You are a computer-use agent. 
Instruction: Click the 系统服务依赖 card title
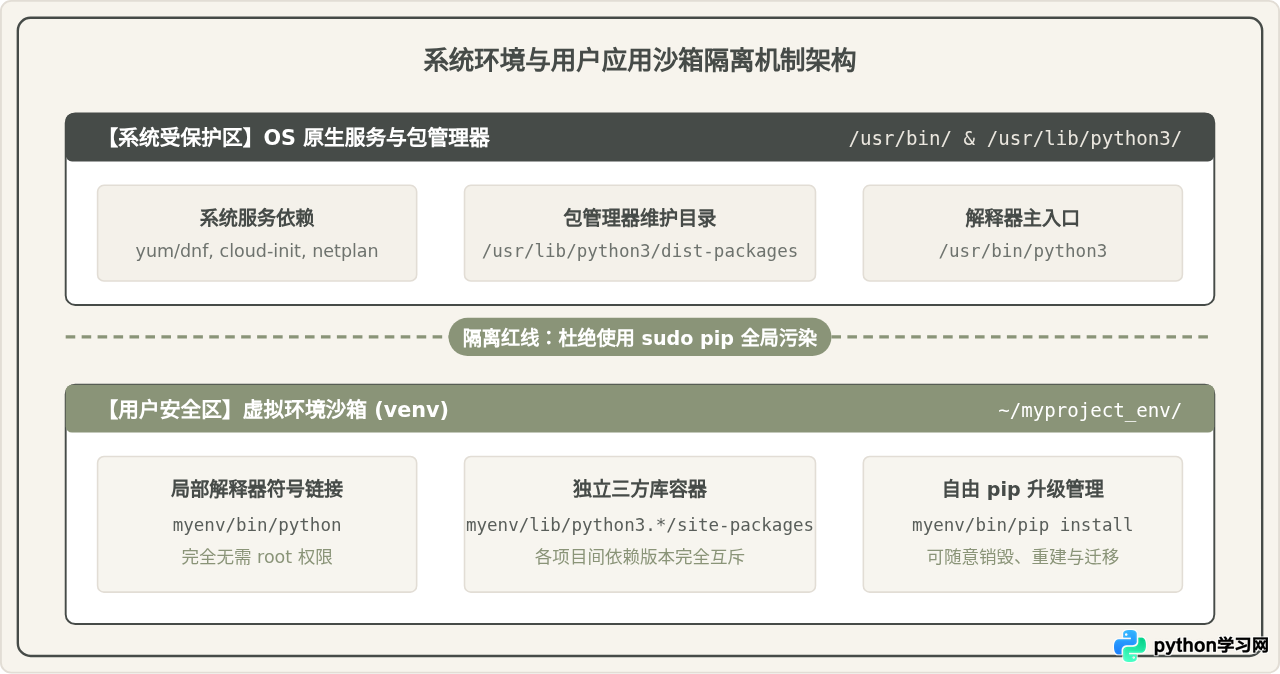tap(257, 218)
